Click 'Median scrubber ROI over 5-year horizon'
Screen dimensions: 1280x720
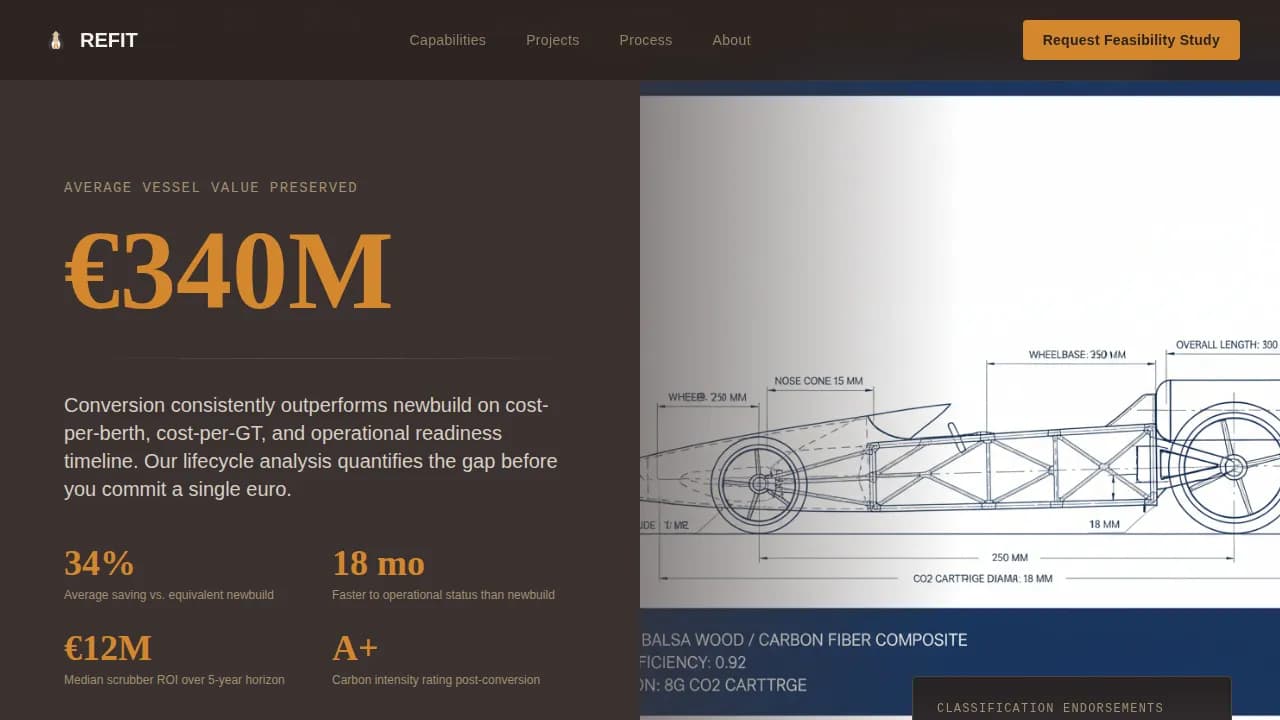174,680
